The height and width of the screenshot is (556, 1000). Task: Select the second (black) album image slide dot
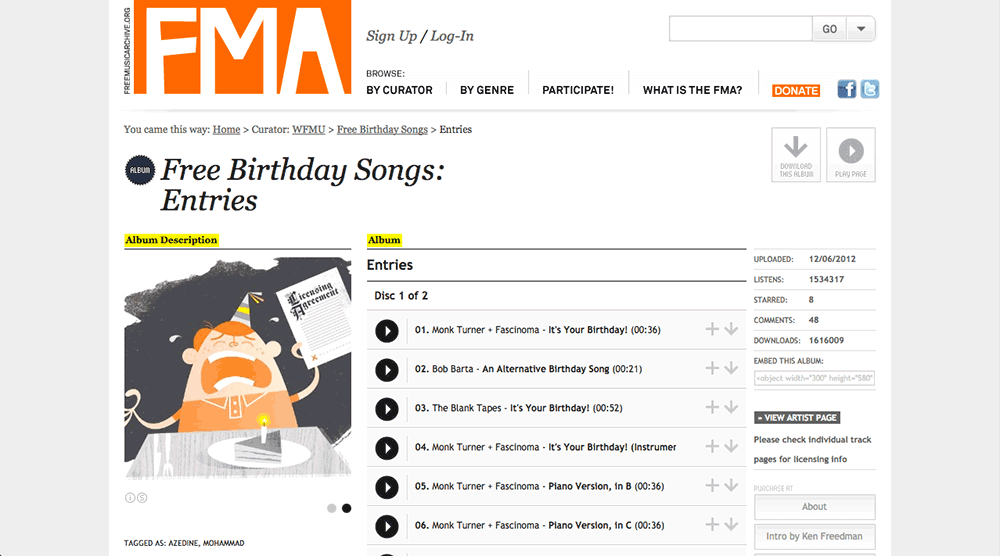click(347, 508)
